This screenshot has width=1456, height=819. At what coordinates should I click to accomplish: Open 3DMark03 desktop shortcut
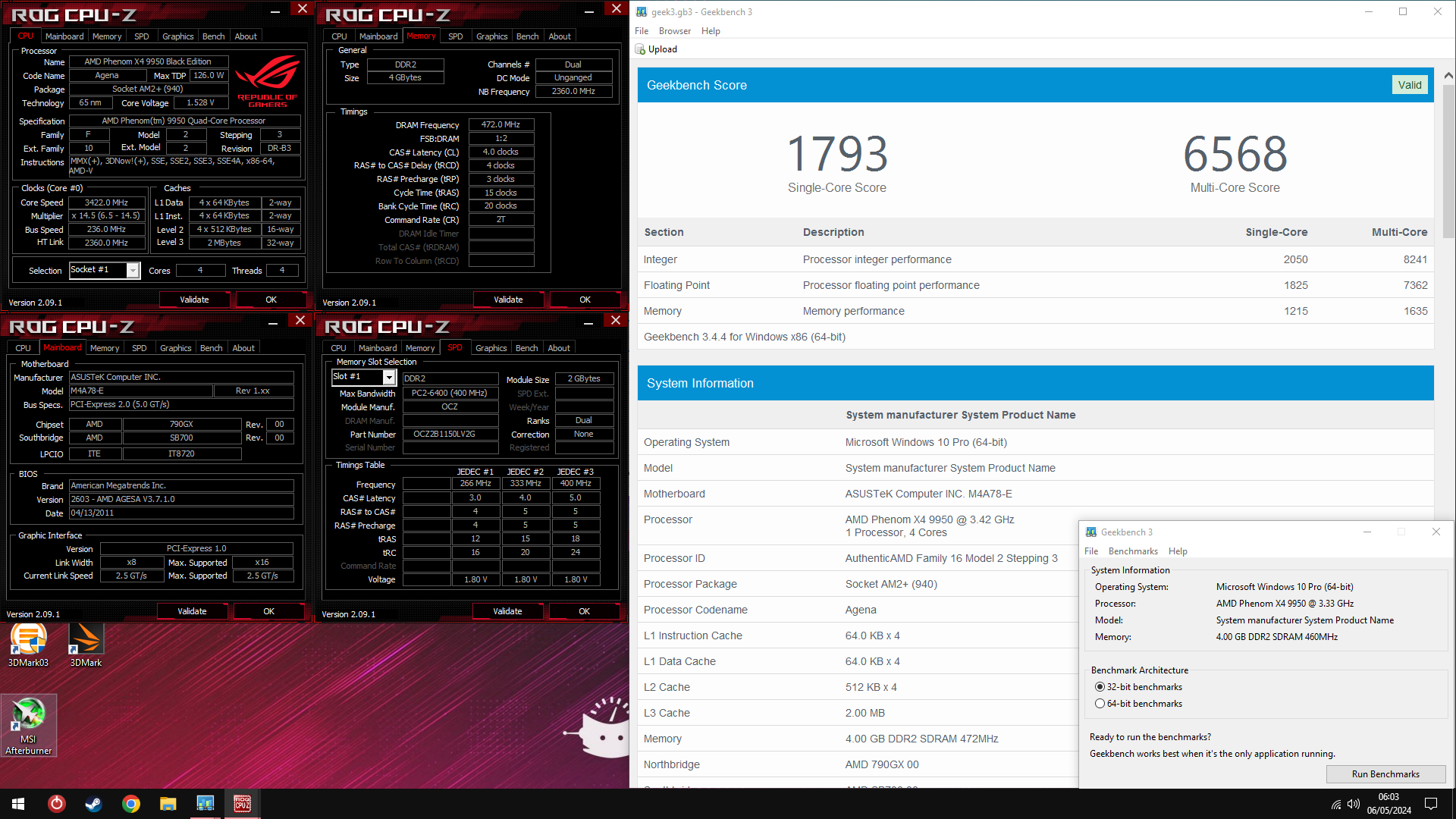[28, 645]
